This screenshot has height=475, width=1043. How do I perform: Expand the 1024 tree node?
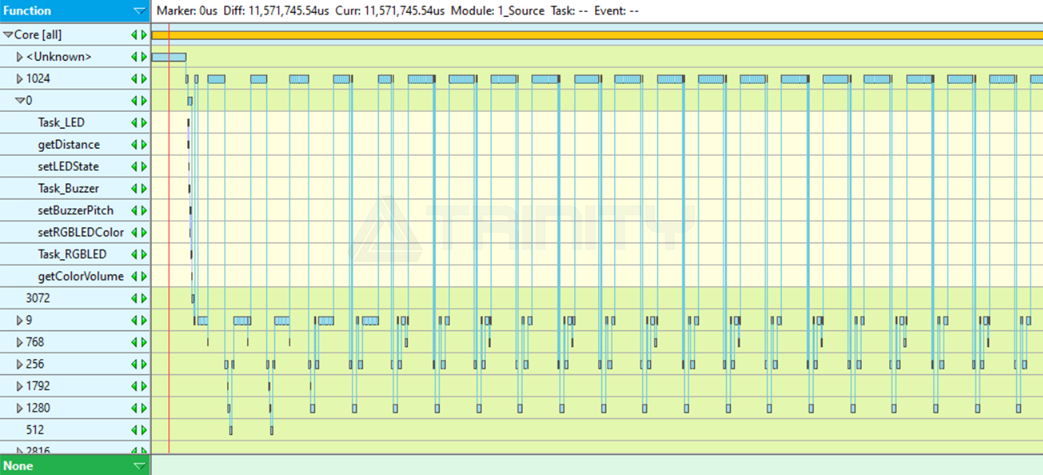point(19,79)
